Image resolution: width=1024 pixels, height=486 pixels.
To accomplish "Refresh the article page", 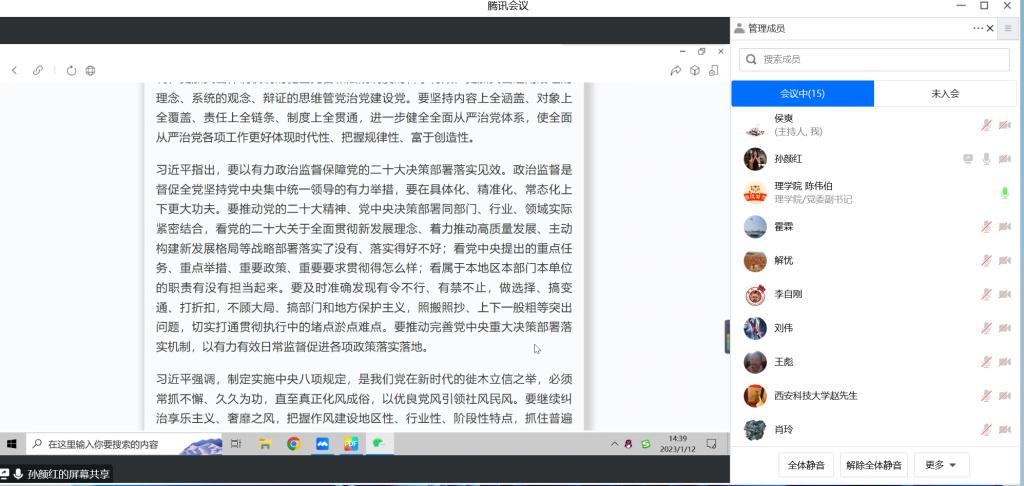I will click(71, 70).
